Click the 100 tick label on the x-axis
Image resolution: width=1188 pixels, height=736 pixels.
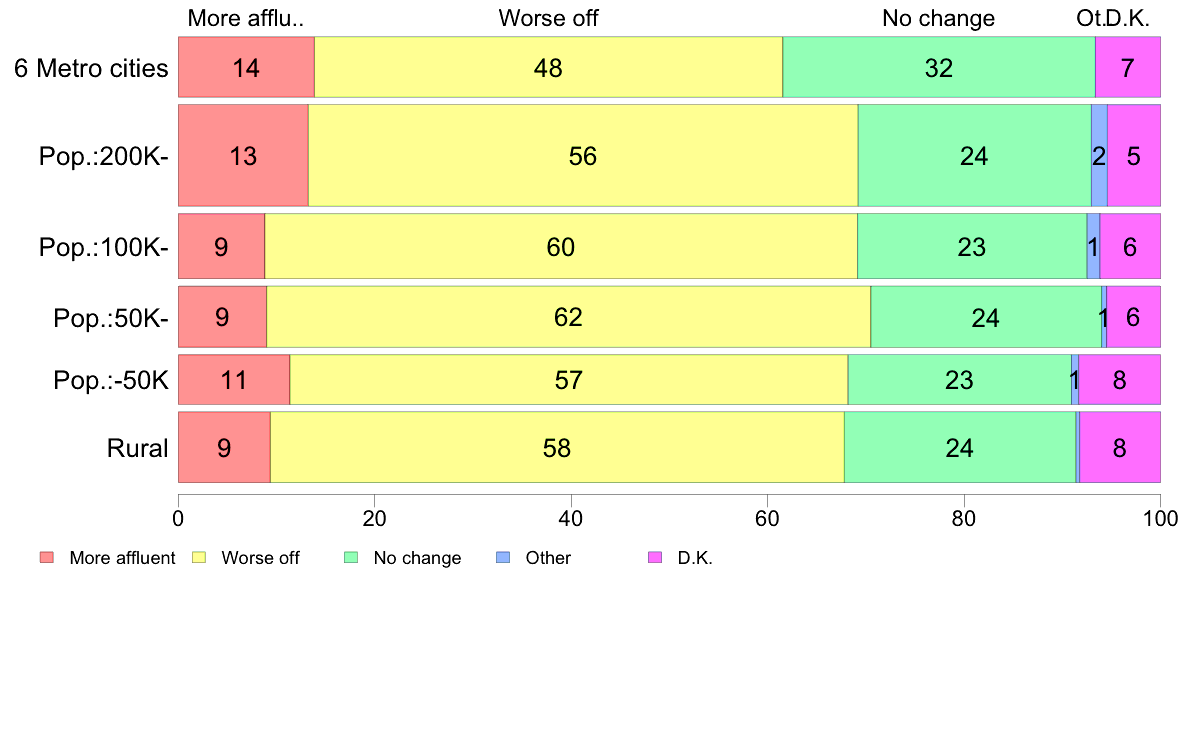[x=1160, y=518]
